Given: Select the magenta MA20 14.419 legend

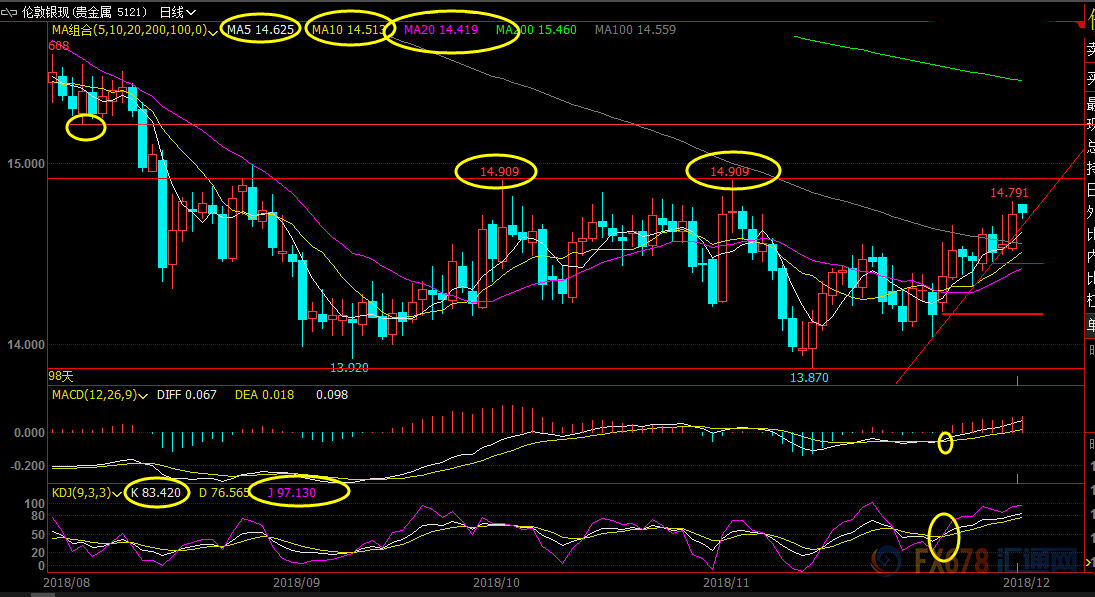Looking at the screenshot, I should click(441, 30).
